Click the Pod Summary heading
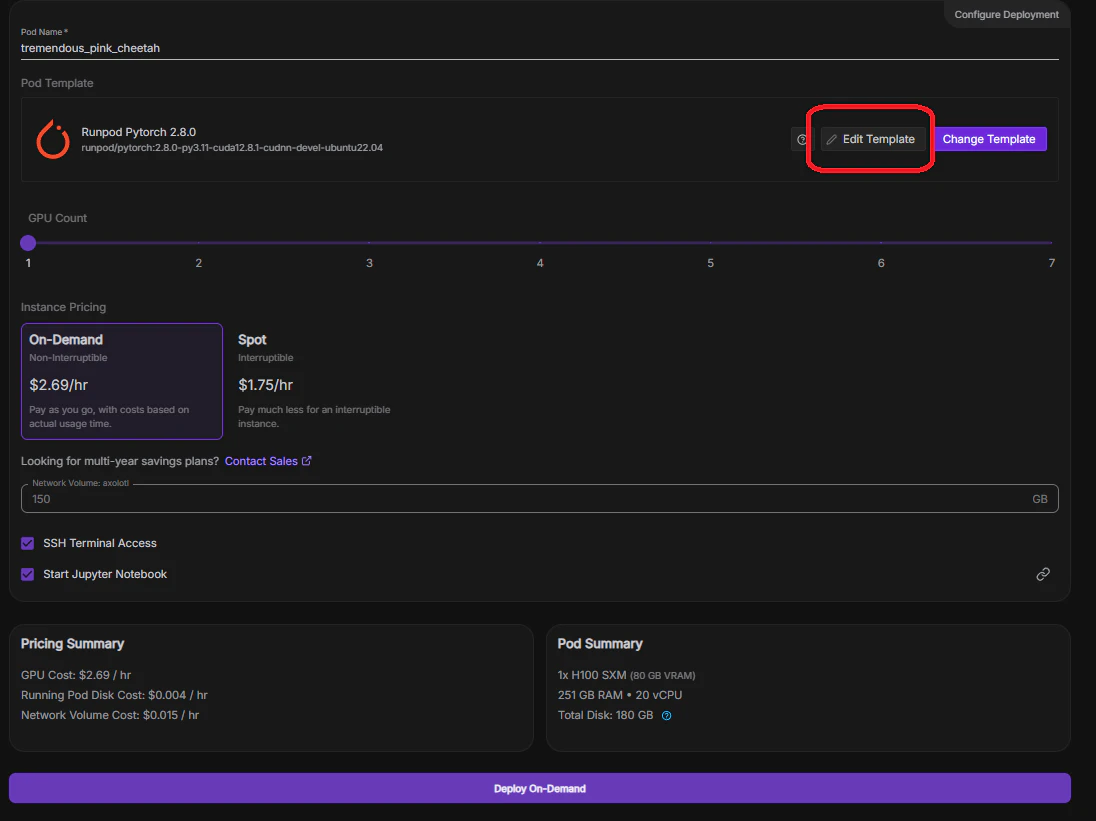The width and height of the screenshot is (1096, 821). pyautogui.click(x=600, y=644)
